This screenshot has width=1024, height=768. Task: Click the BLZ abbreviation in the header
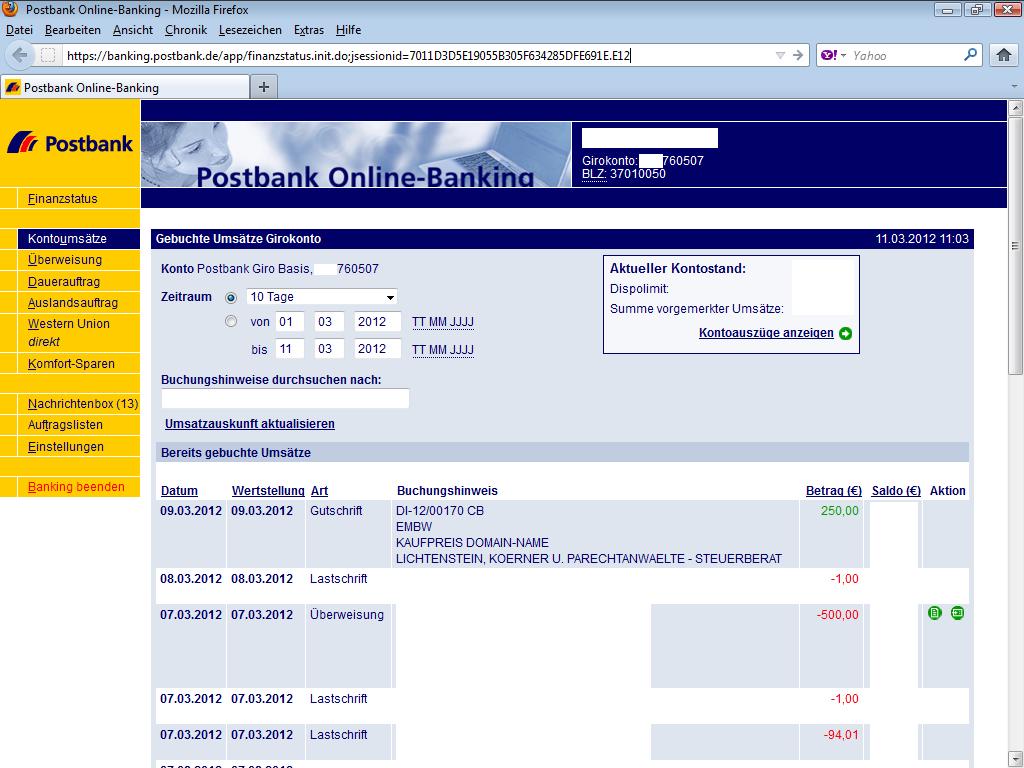pyautogui.click(x=594, y=174)
